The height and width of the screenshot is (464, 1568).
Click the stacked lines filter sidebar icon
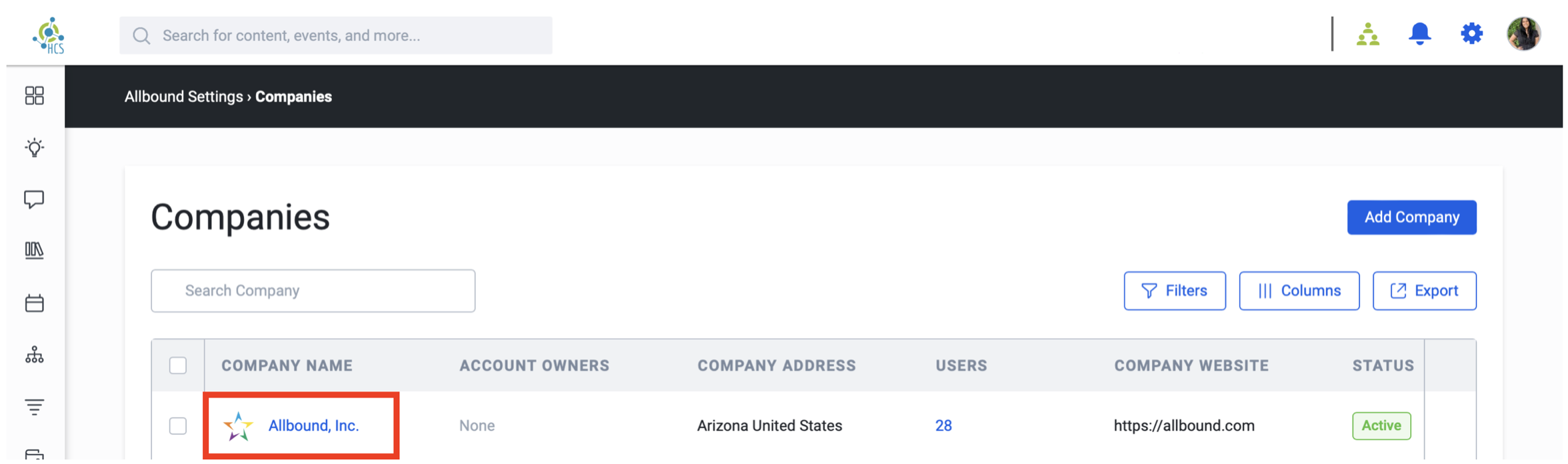tap(34, 407)
